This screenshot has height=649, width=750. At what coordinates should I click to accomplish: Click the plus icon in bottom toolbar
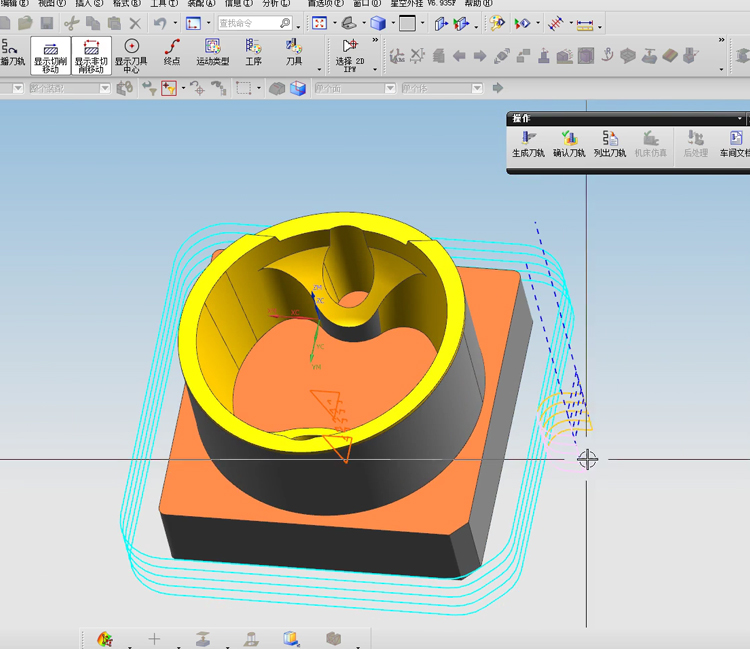coord(154,638)
